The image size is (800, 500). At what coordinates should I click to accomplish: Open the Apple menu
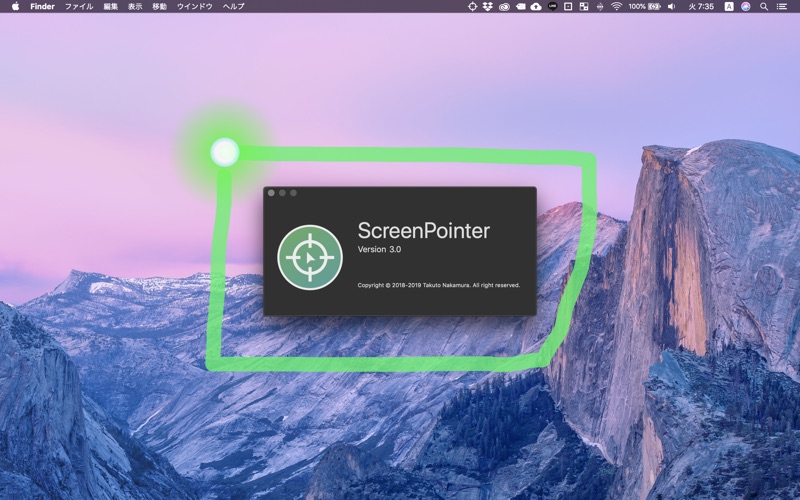point(15,6)
